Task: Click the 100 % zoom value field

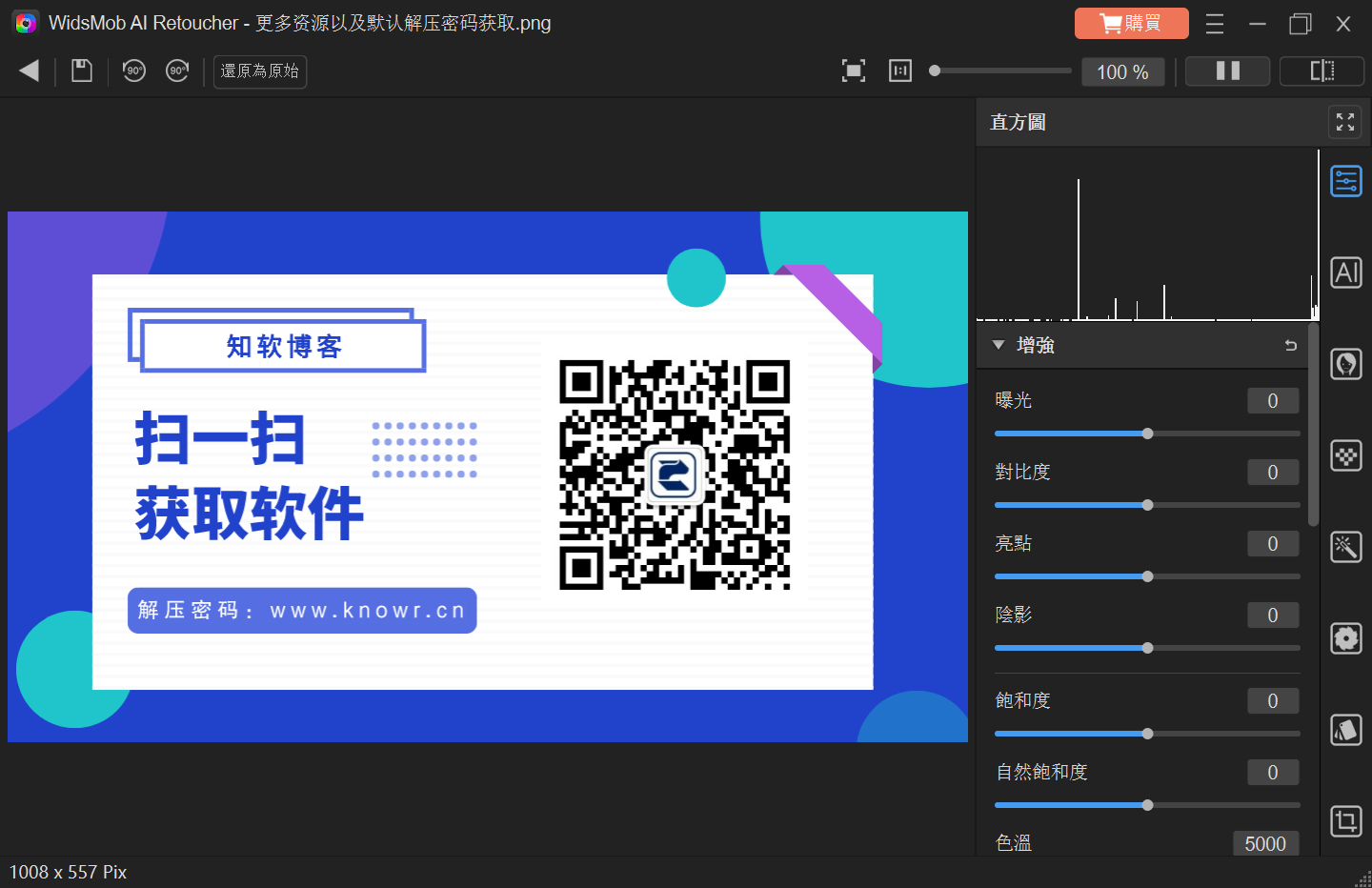Action: click(1123, 71)
